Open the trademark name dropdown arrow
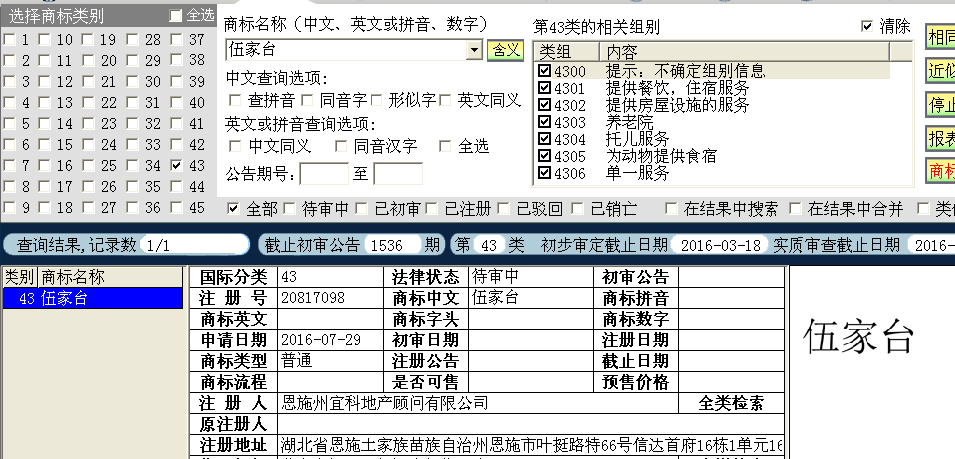Viewport: 955px width, 459px height. coord(474,51)
